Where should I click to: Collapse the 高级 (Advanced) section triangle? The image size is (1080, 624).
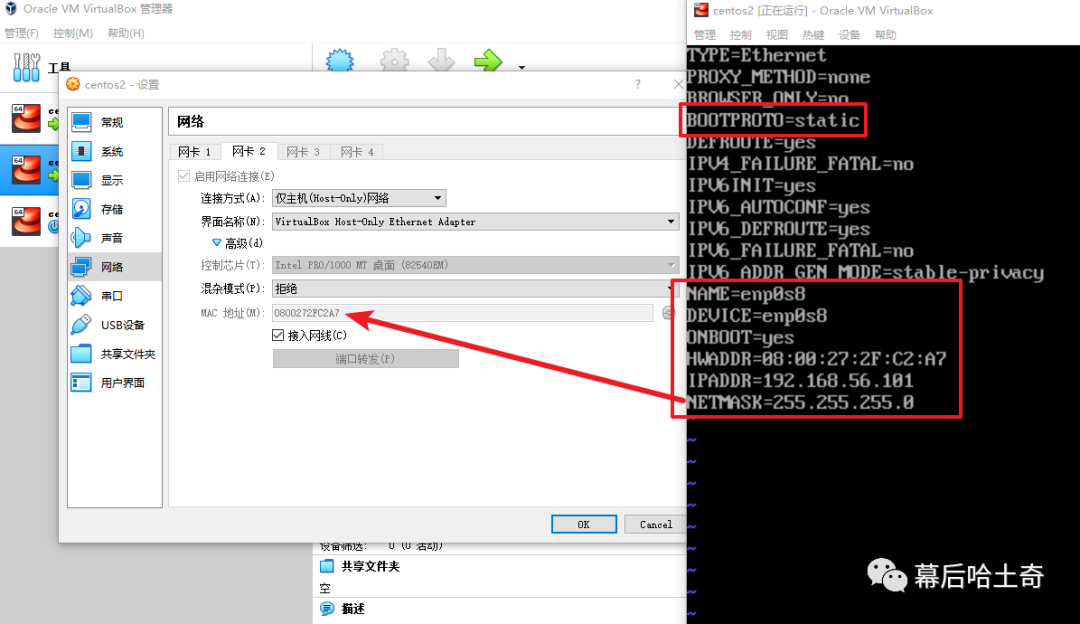pyautogui.click(x=216, y=243)
